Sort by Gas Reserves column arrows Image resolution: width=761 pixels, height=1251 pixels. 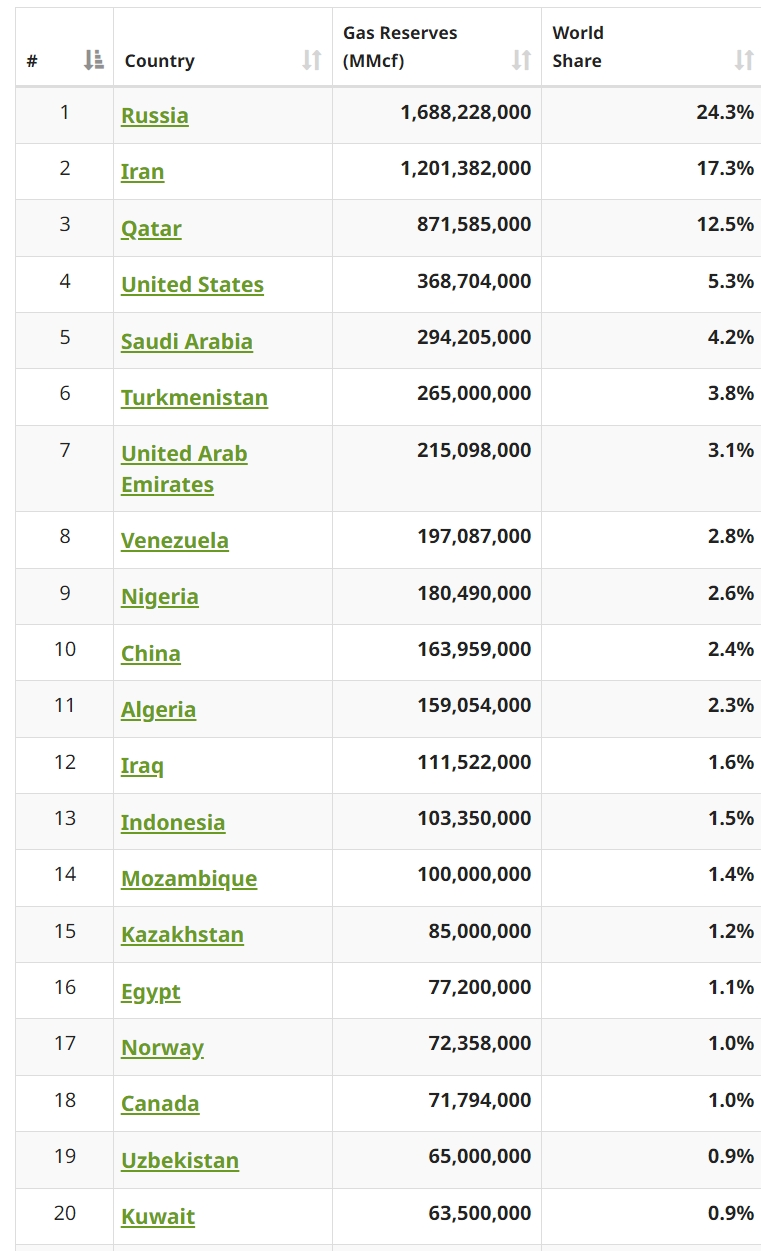[x=521, y=61]
